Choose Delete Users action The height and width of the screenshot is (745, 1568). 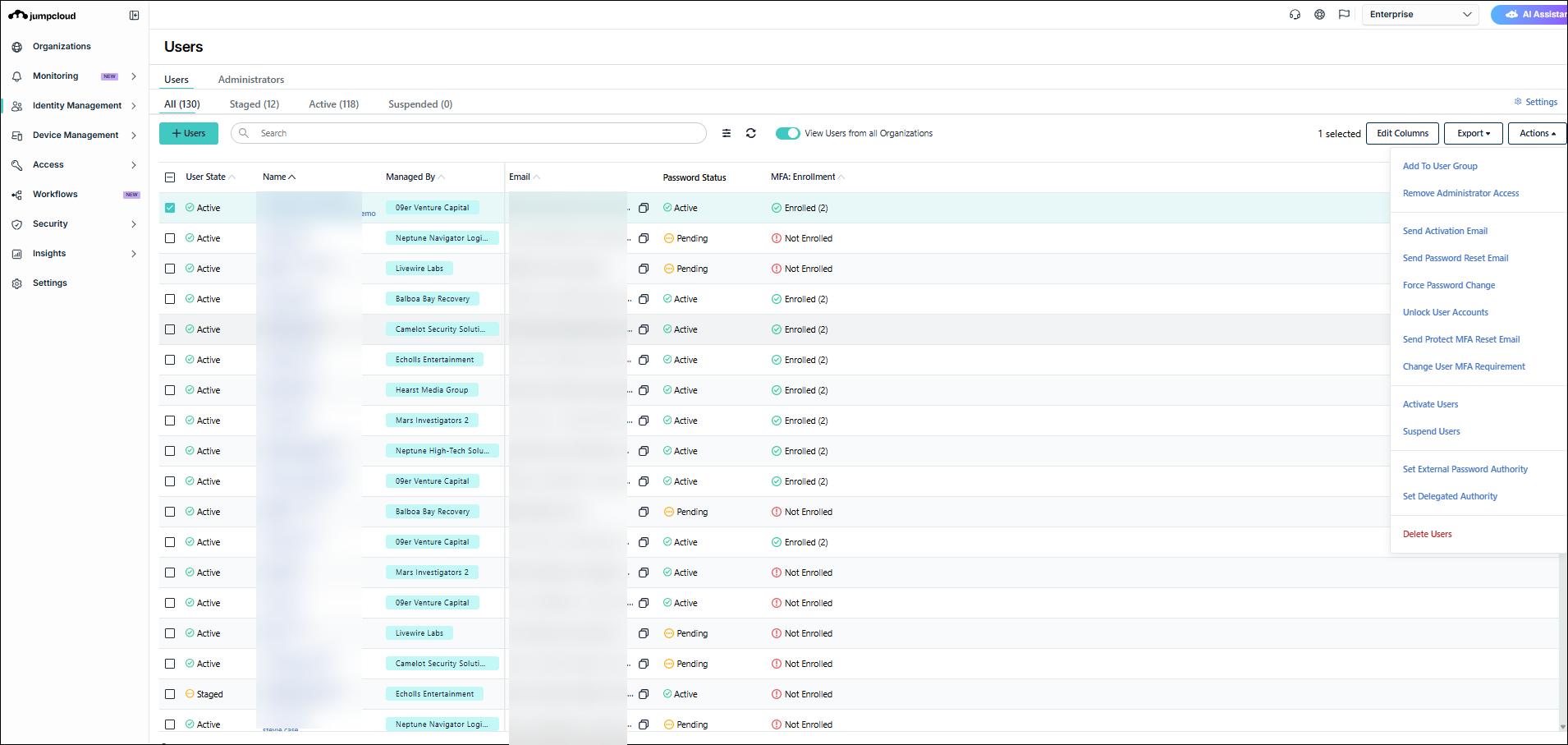coord(1428,534)
